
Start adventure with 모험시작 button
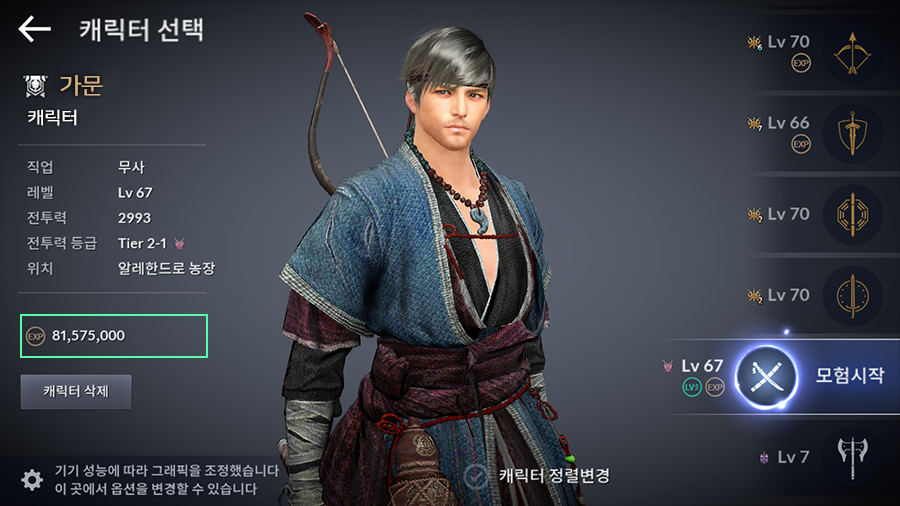point(849,375)
